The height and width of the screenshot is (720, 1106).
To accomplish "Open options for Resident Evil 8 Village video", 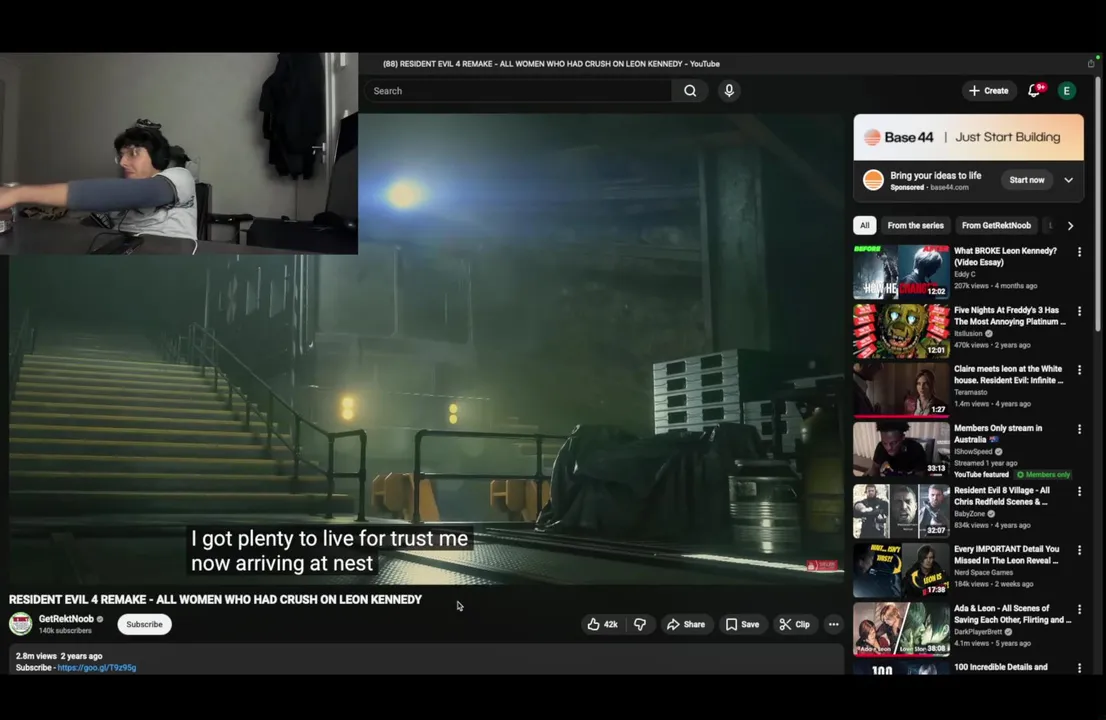I will 1079,492.
